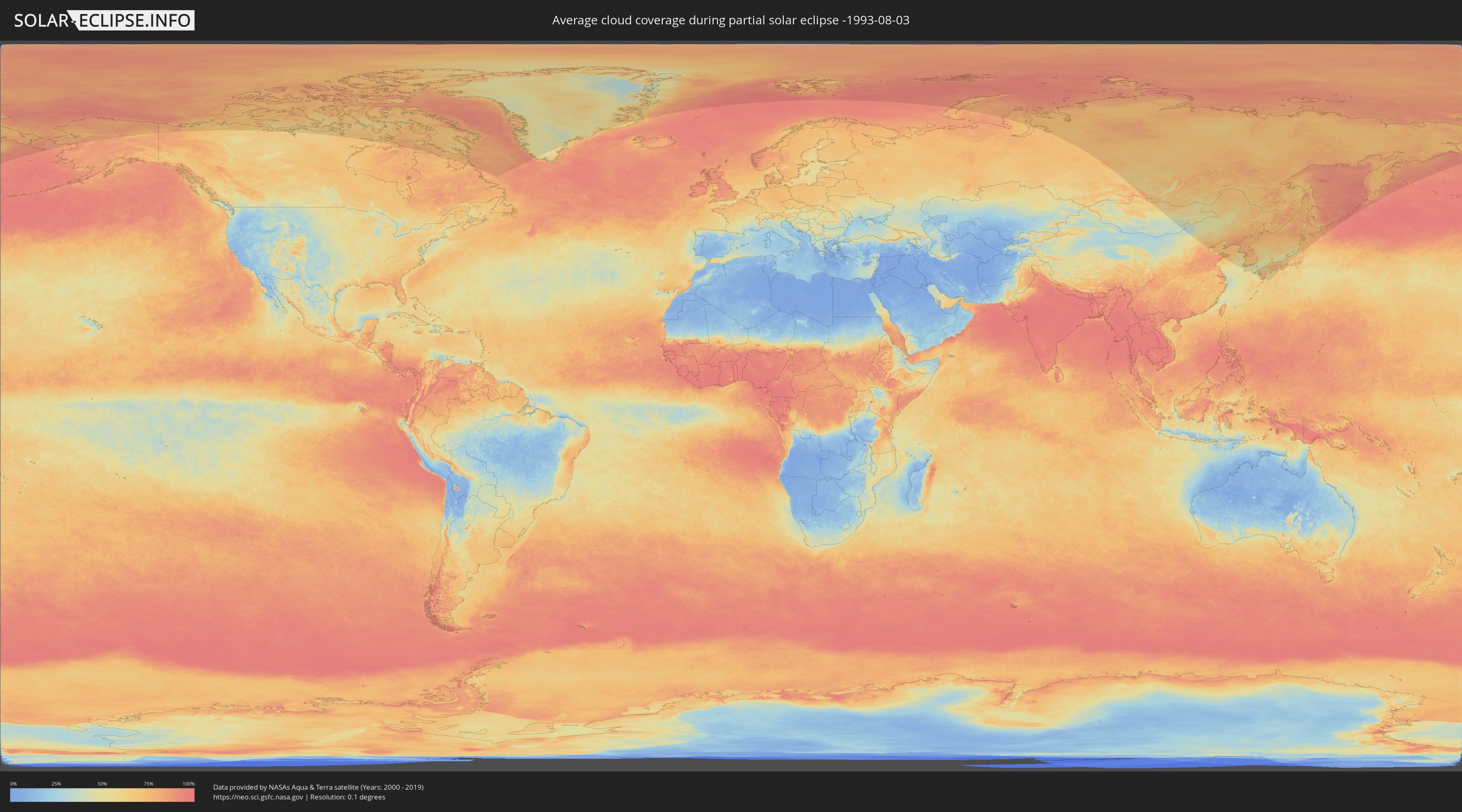Image resolution: width=1462 pixels, height=812 pixels.
Task: Click the SOLAR-ECLIPSE.INFO logo
Action: tap(104, 20)
